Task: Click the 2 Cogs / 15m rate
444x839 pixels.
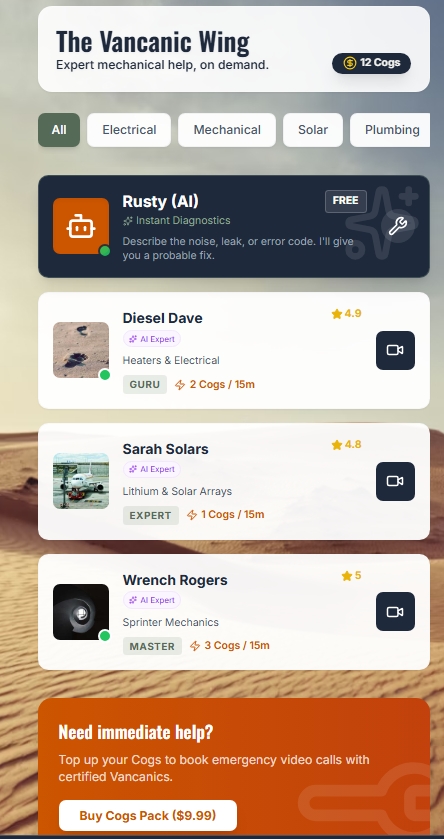Action: (215, 384)
